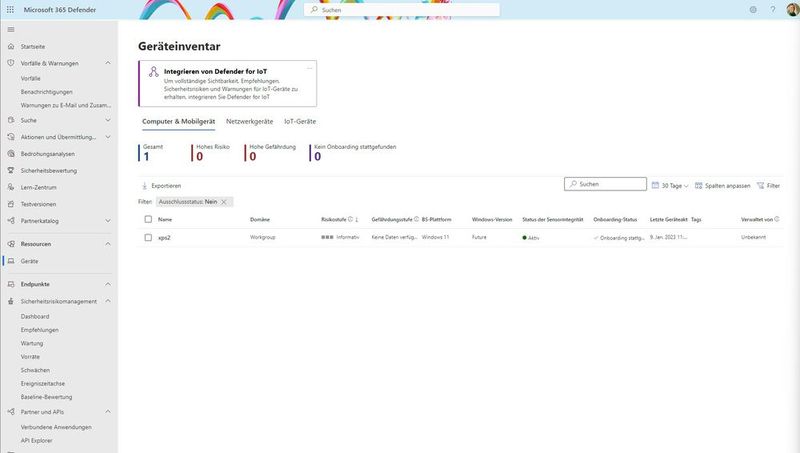
Task: Switch to Computer & Mobilgerät tab
Action: pos(179,121)
